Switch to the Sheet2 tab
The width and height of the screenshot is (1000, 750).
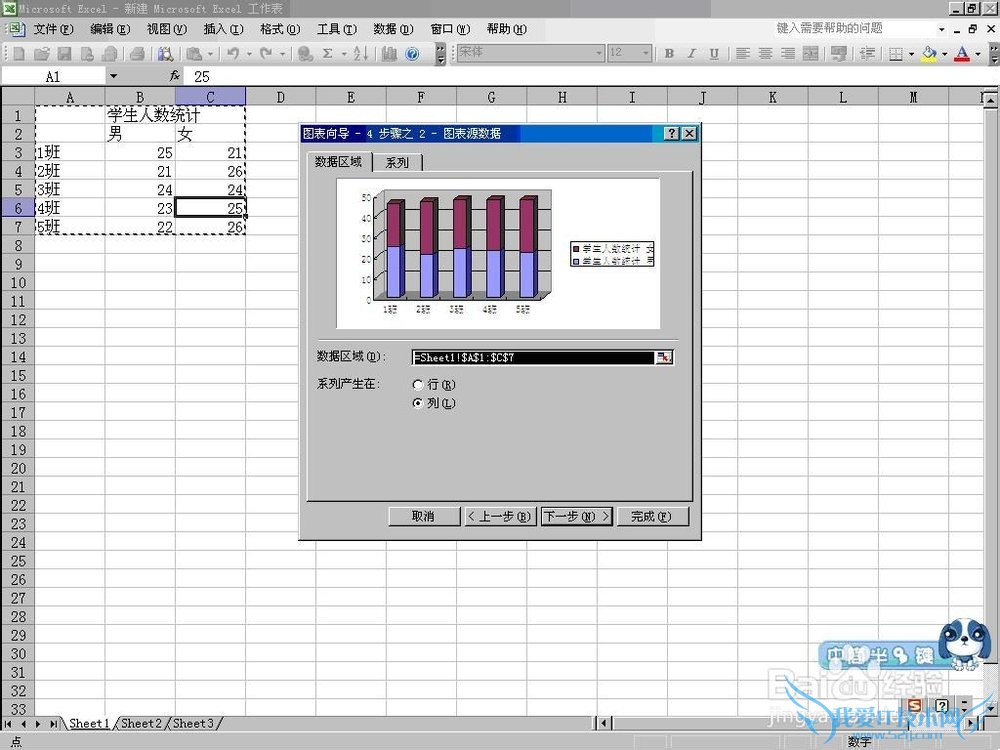tap(142, 723)
